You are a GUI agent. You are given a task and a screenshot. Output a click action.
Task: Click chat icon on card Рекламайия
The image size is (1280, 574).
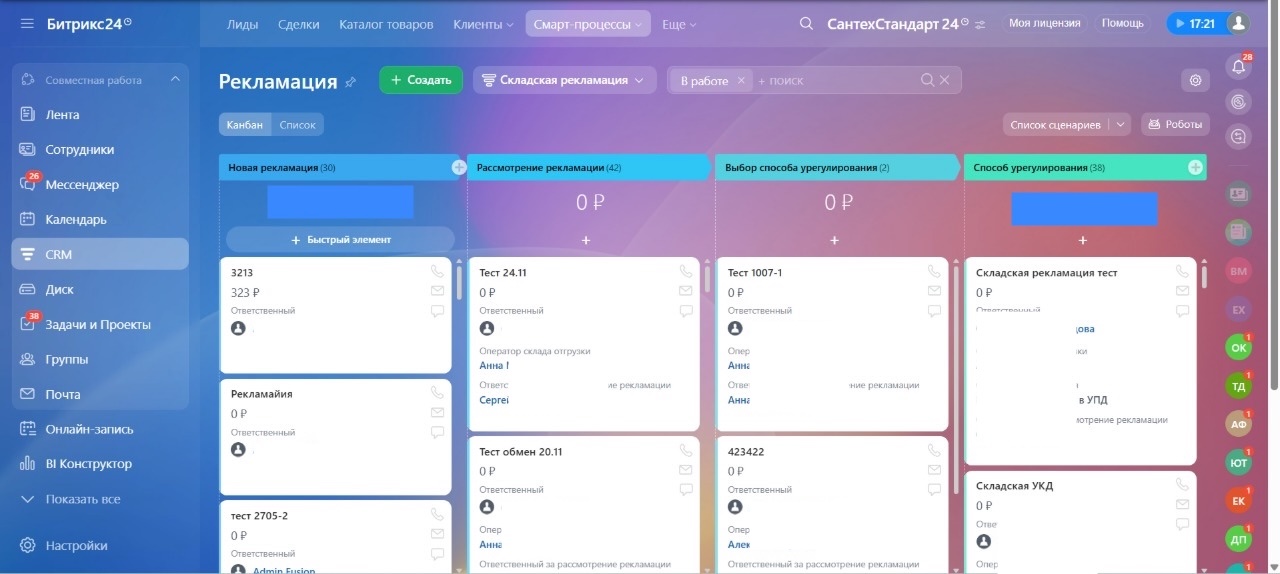point(437,433)
